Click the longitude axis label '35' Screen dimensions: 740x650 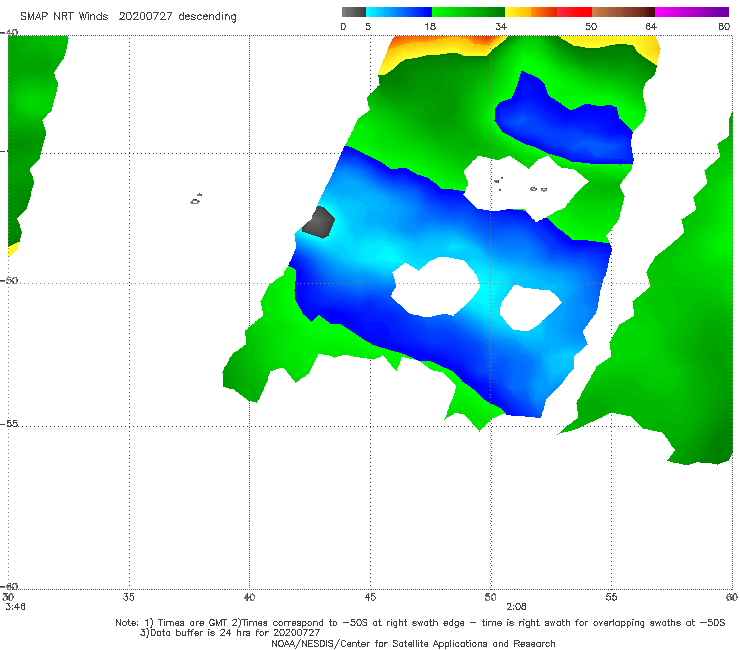(128, 597)
